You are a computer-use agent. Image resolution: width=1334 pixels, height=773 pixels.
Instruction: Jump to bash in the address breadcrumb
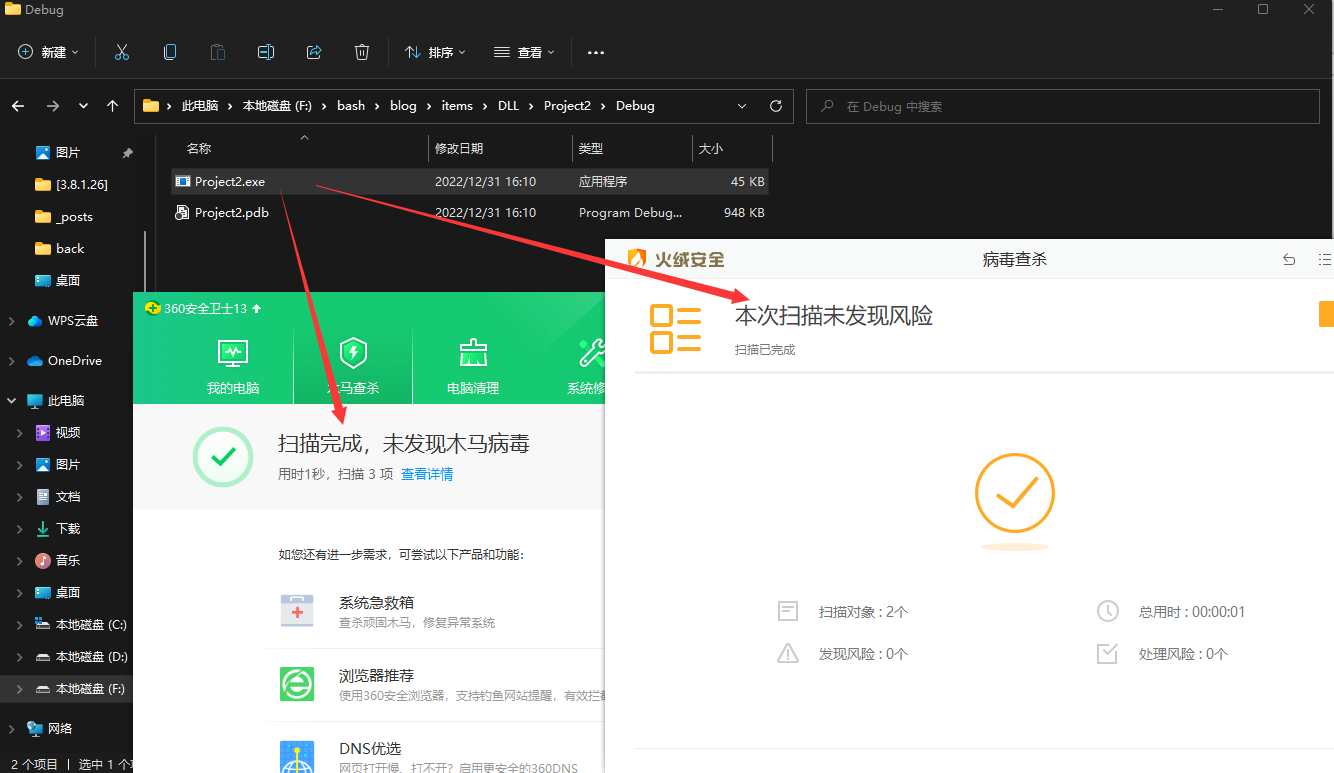tap(351, 106)
